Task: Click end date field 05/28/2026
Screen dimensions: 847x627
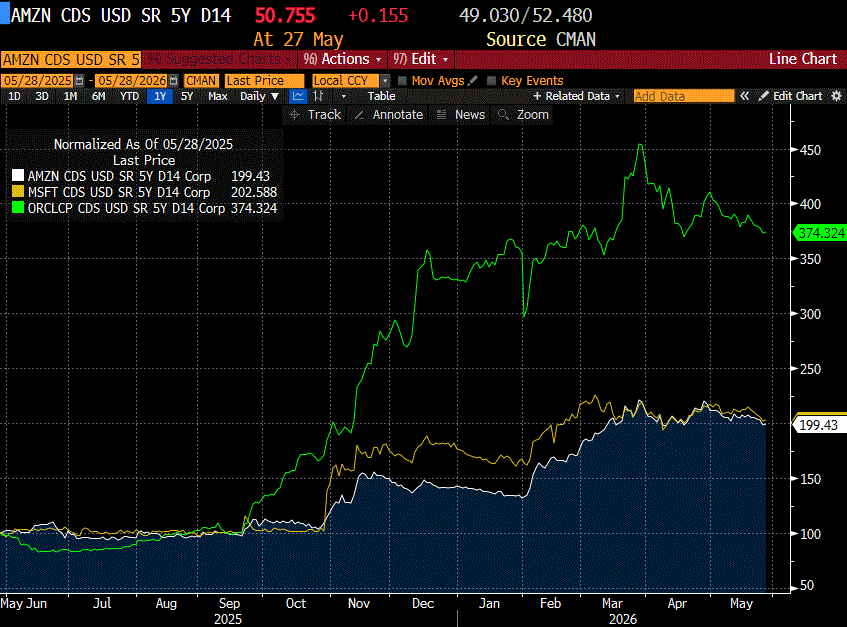Action: (132, 80)
